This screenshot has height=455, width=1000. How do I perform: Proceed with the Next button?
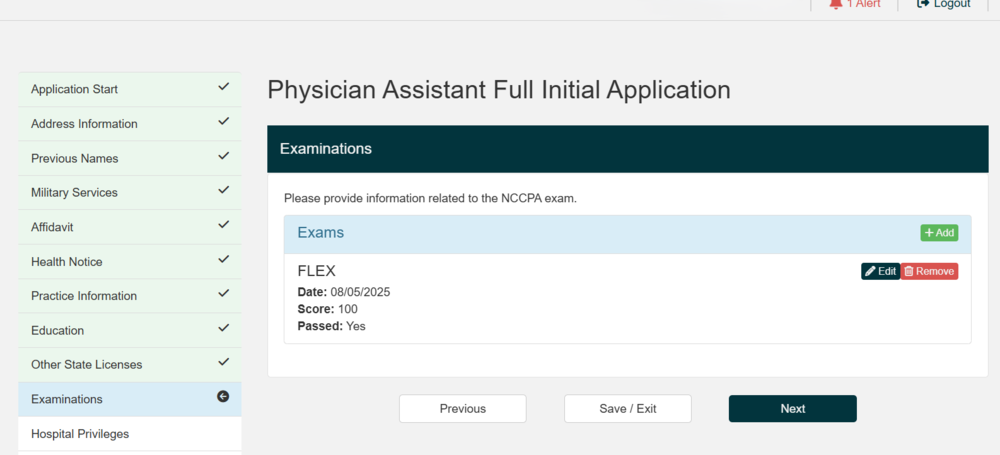[x=792, y=408]
